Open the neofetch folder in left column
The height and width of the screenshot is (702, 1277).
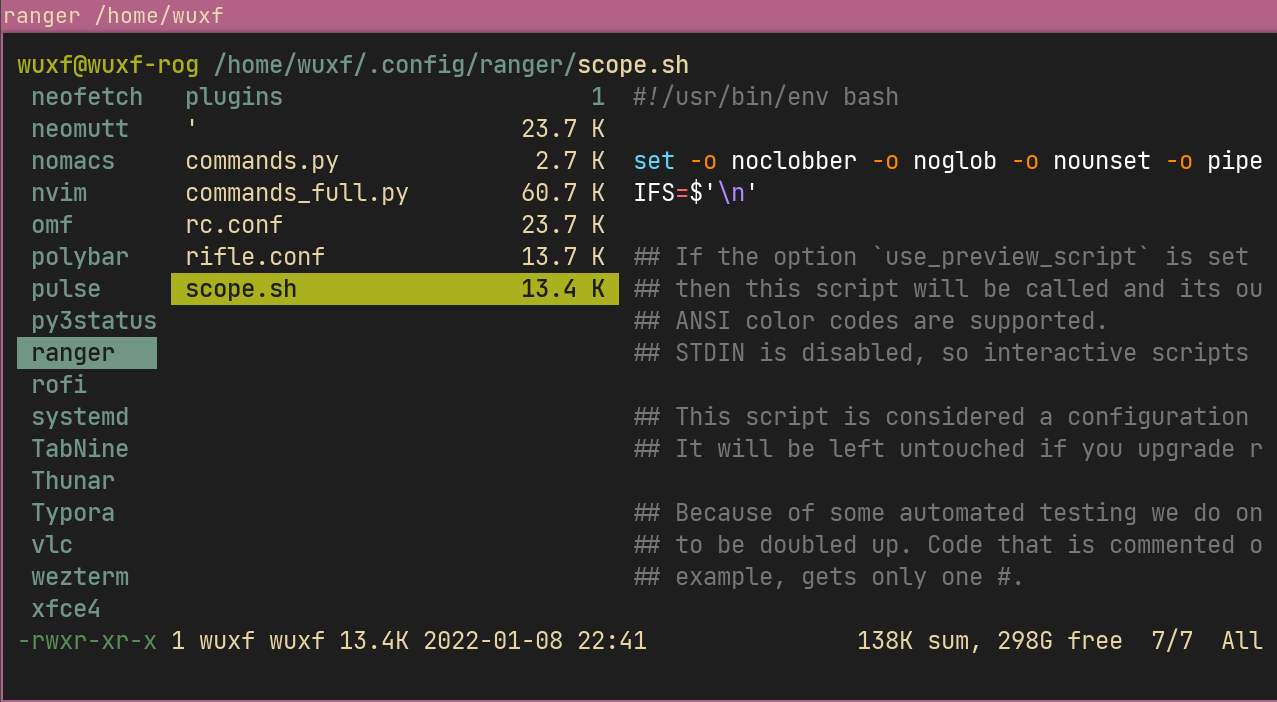pos(87,97)
